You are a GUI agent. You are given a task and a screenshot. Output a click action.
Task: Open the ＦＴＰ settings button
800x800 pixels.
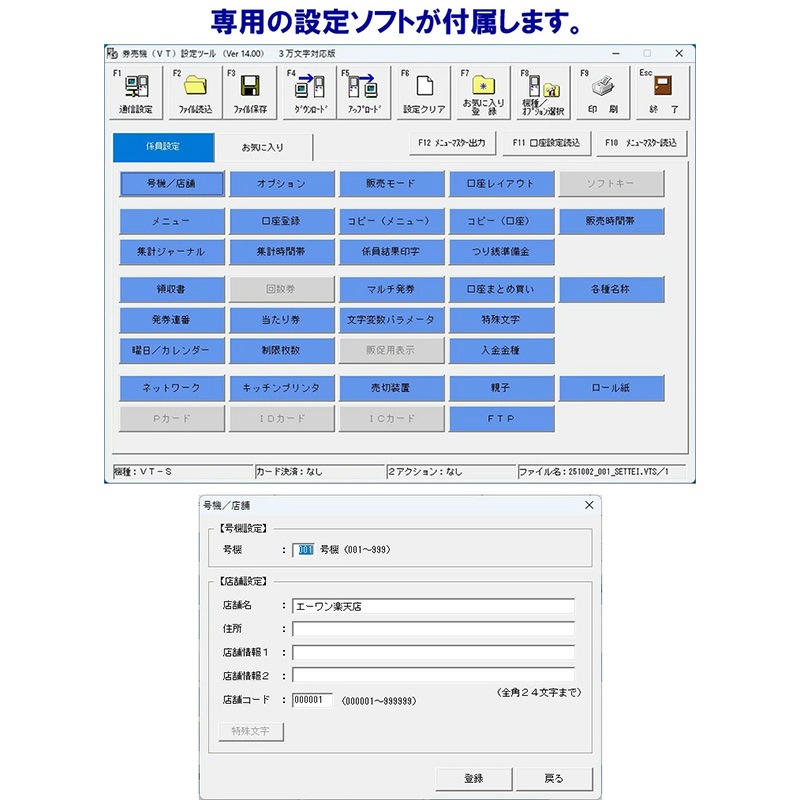pos(502,417)
